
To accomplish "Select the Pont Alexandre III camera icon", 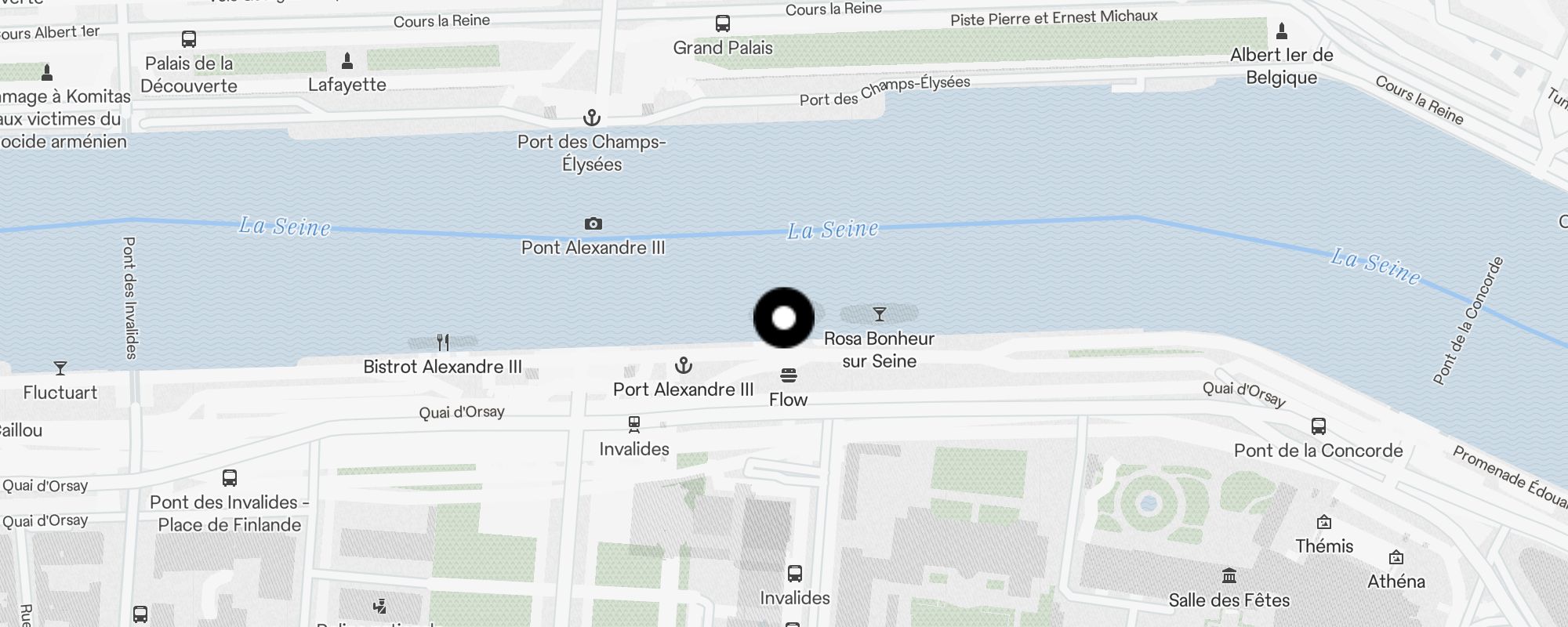I will pos(593,224).
